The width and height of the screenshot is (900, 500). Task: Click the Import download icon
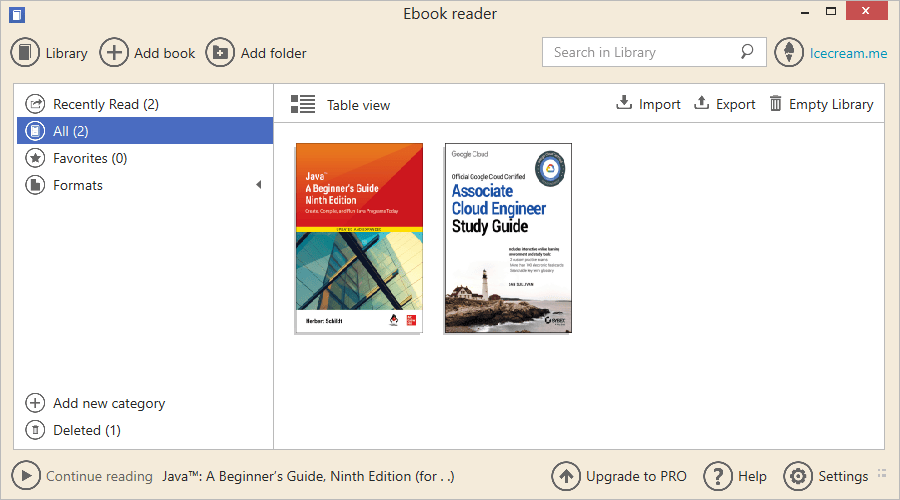click(x=624, y=103)
